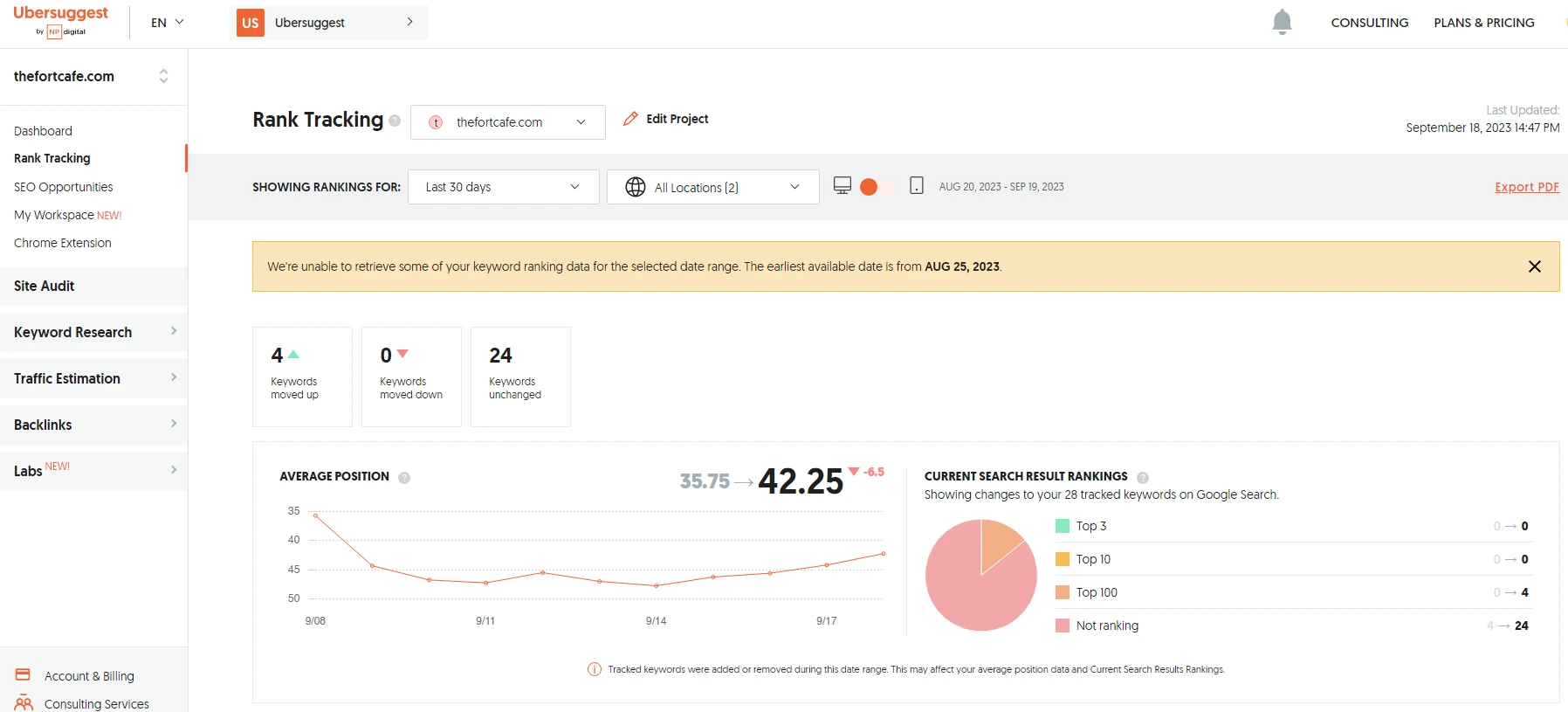Viewport: 1568px width, 712px height.
Task: Open SEO Opportunities
Action: pyautogui.click(x=64, y=187)
